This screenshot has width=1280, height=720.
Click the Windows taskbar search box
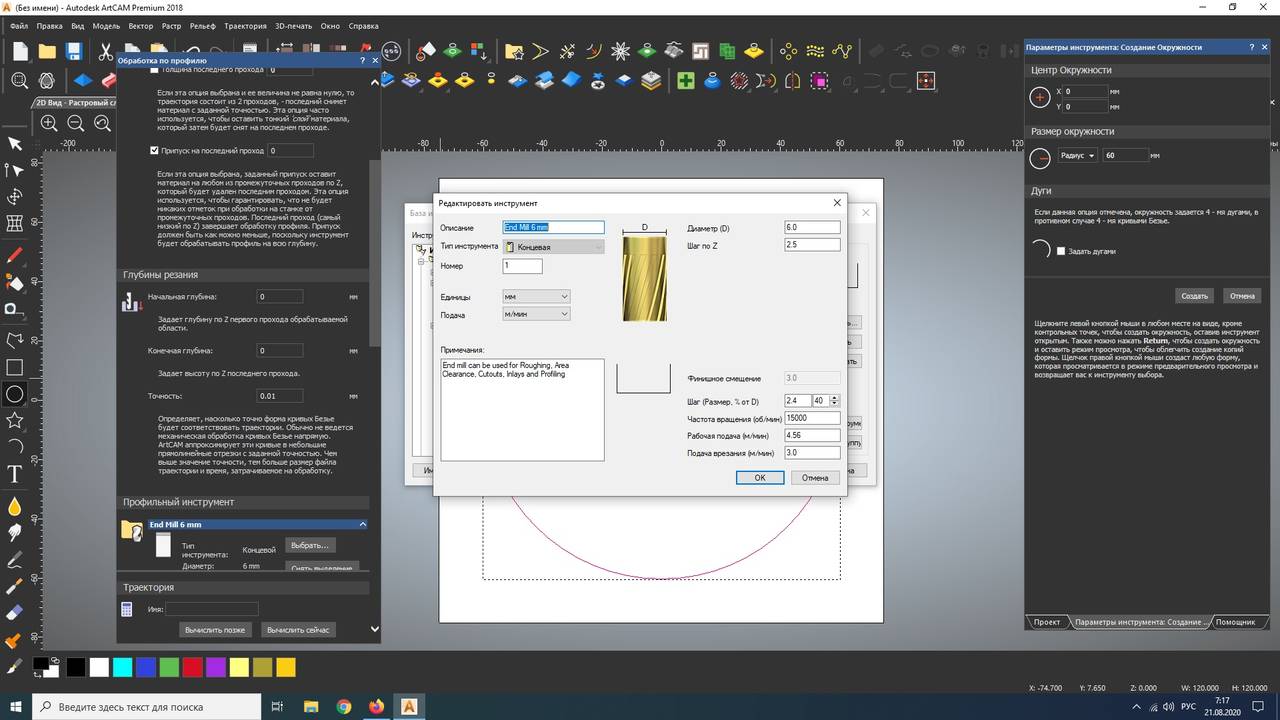pos(147,706)
